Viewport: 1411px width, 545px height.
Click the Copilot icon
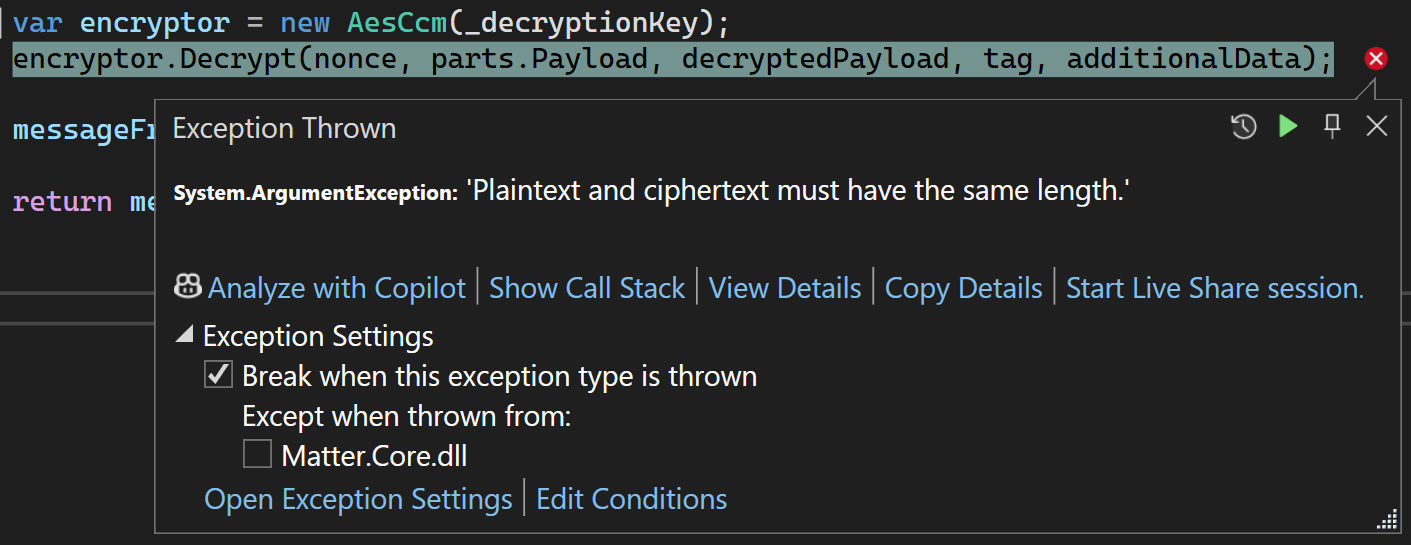coord(188,288)
